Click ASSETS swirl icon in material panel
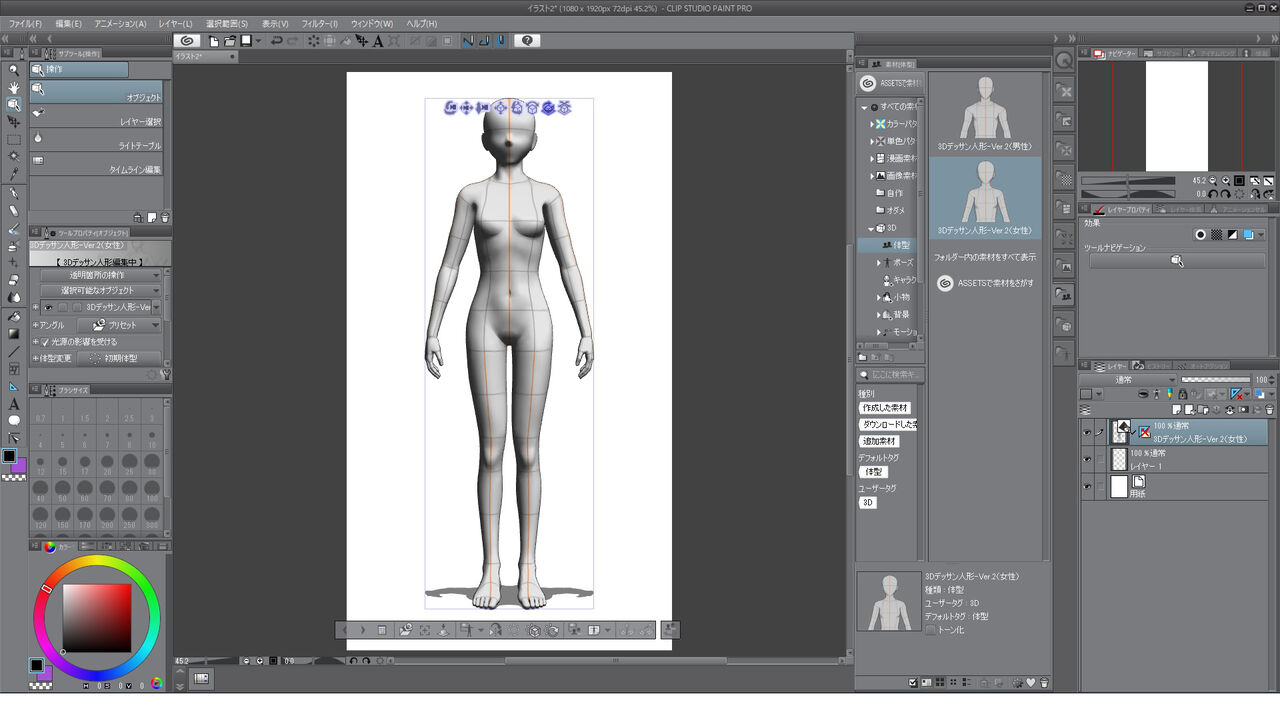 click(x=867, y=84)
